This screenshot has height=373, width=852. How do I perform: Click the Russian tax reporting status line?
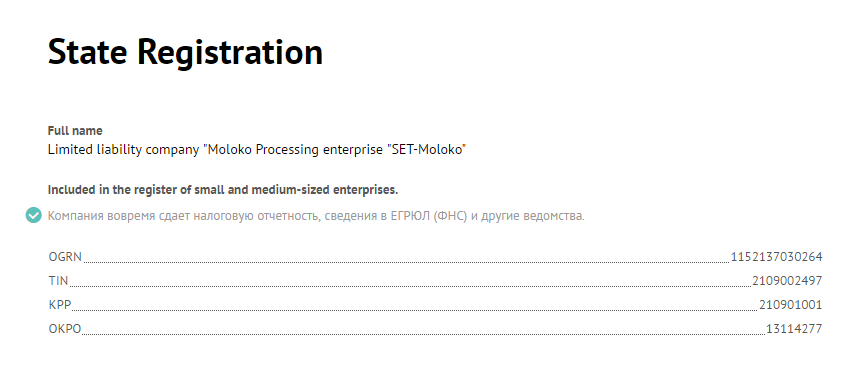(x=316, y=216)
